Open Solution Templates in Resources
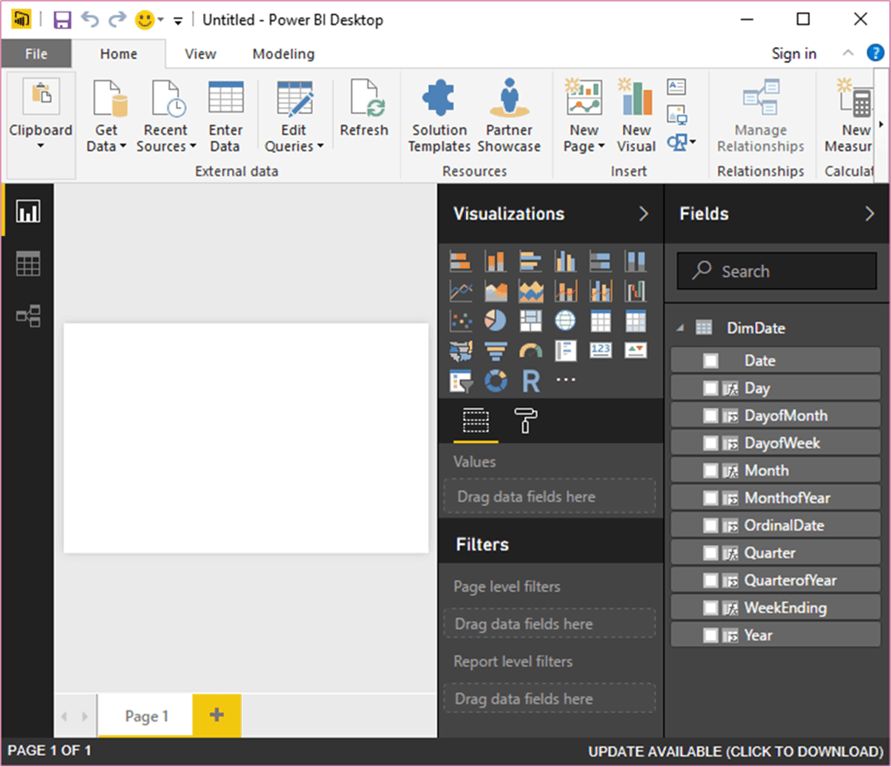891x767 pixels. pos(439,116)
